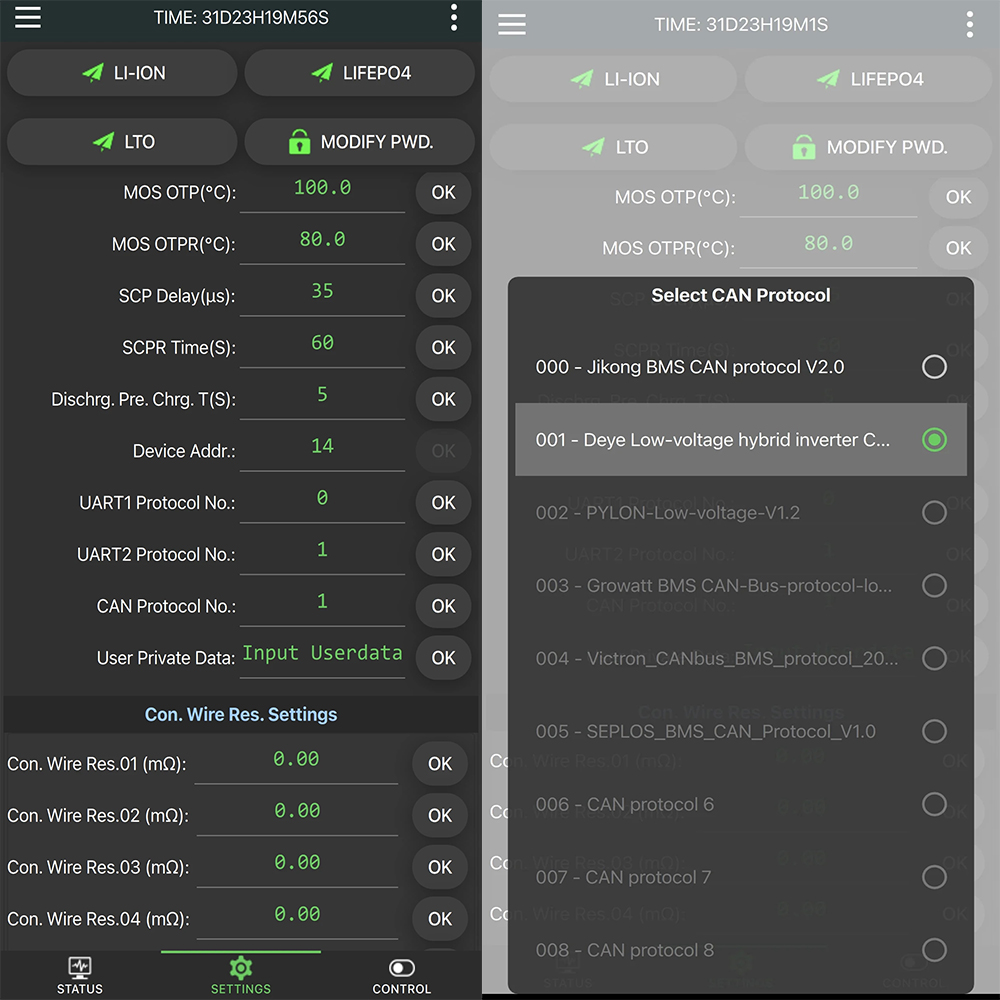Image resolution: width=1000 pixels, height=1000 pixels.
Task: Choose Victron_CANbus_BMS_protocol option
Action: (933, 658)
